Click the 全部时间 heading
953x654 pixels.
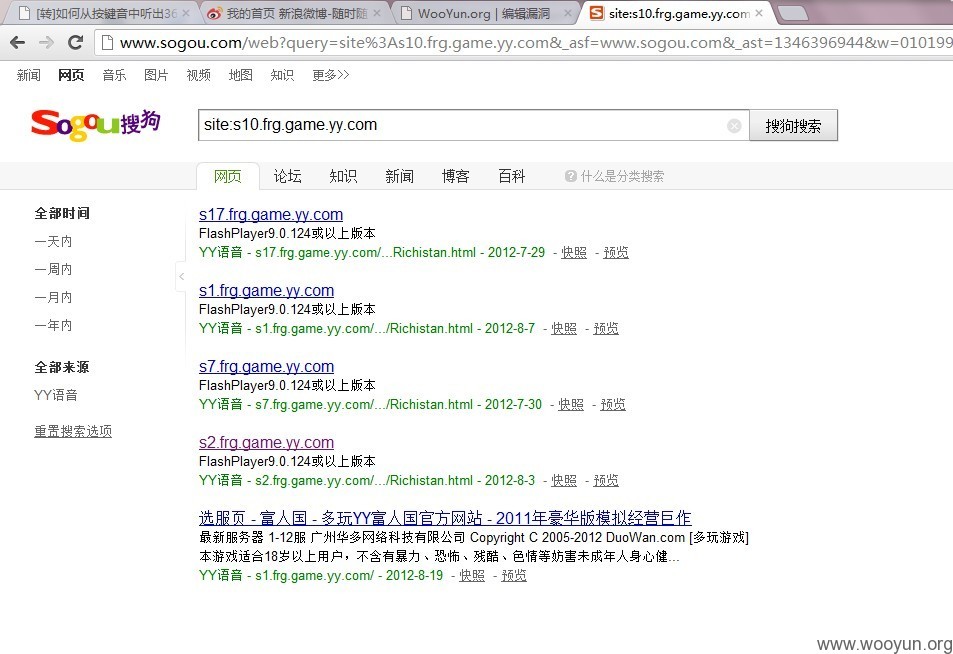click(62, 213)
